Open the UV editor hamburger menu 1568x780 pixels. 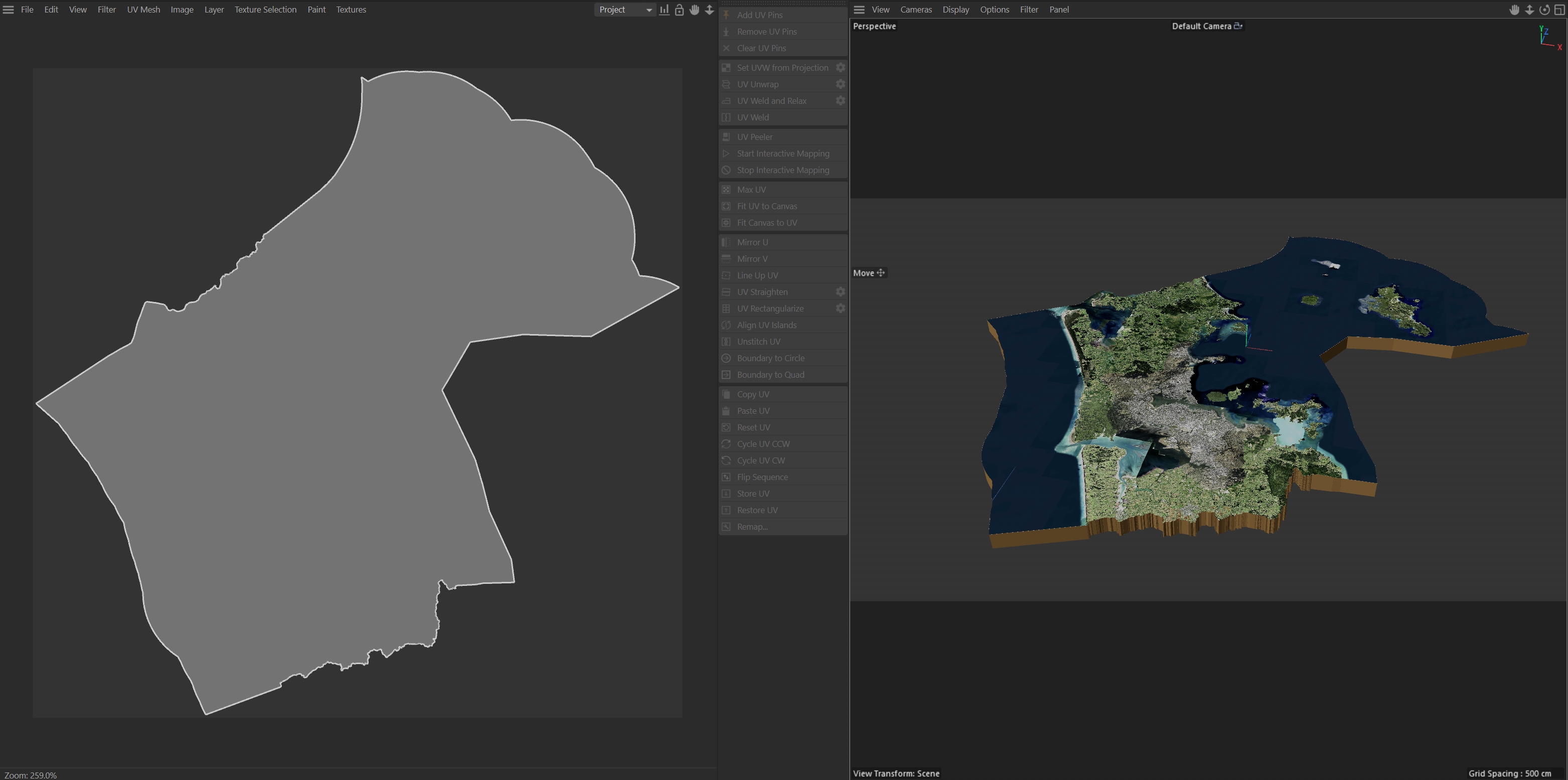9,10
